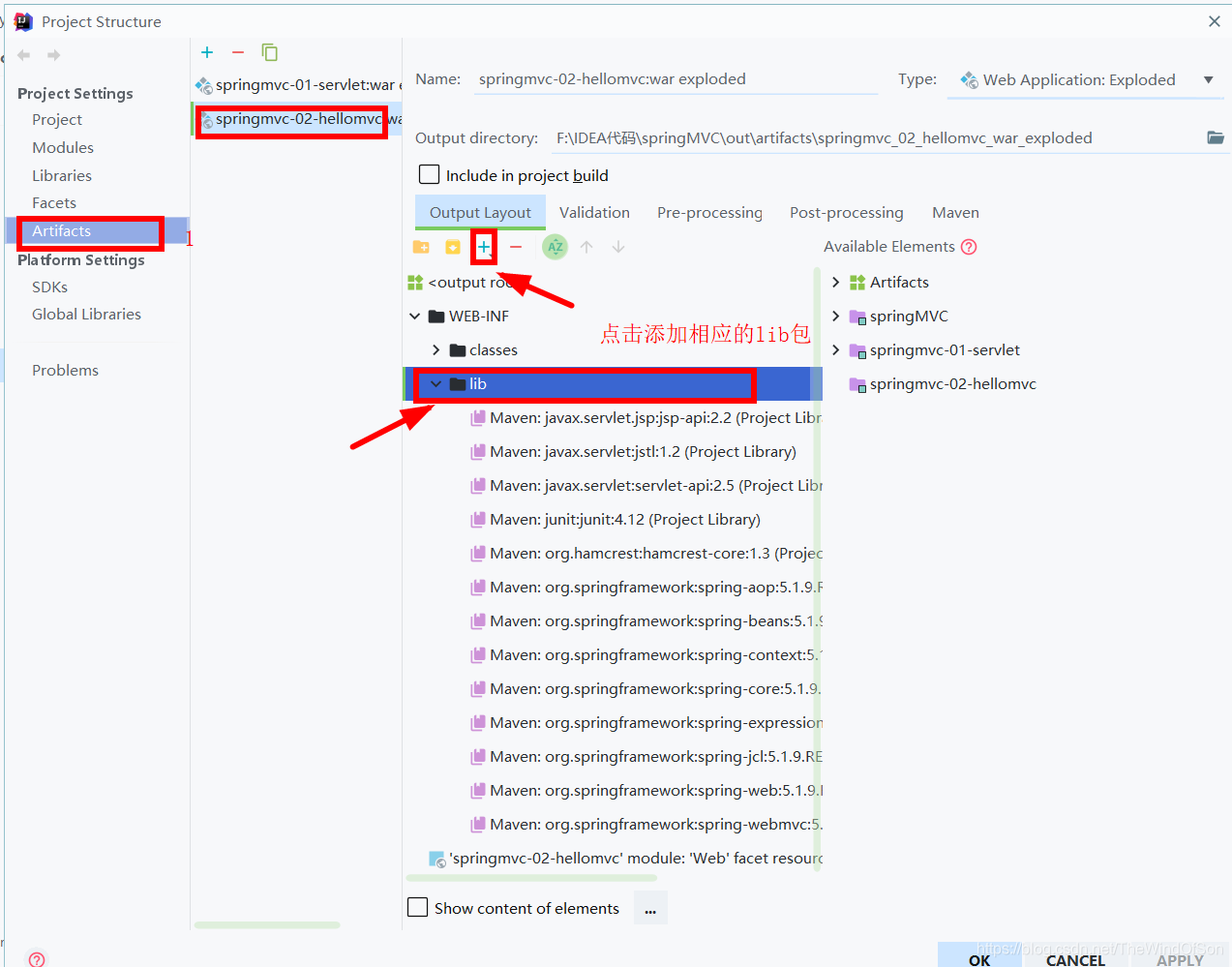The image size is (1232, 967).
Task: Navigate back with the left arrow icon
Action: pyautogui.click(x=23, y=55)
